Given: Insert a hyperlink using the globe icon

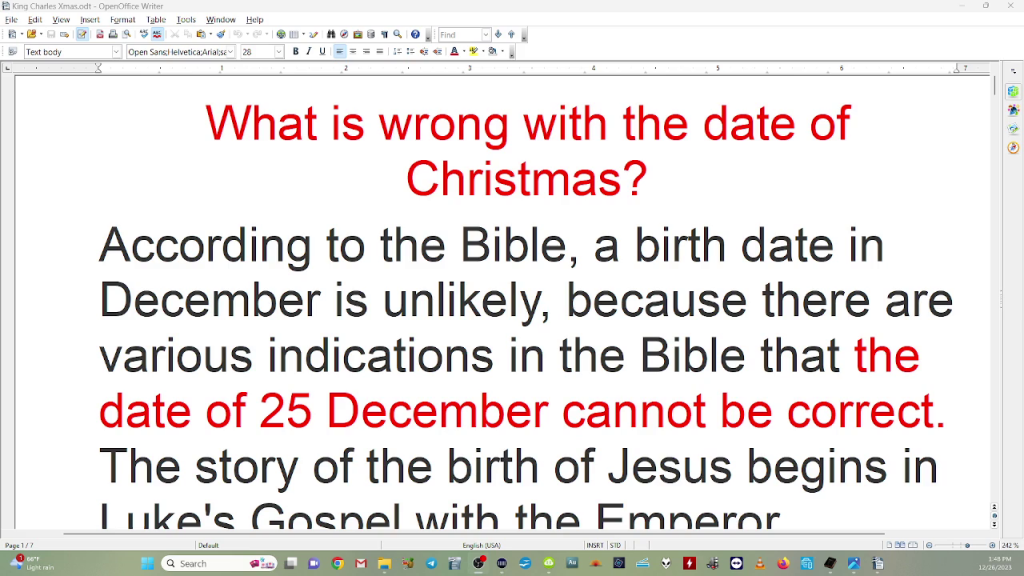Looking at the screenshot, I should coord(281,34).
